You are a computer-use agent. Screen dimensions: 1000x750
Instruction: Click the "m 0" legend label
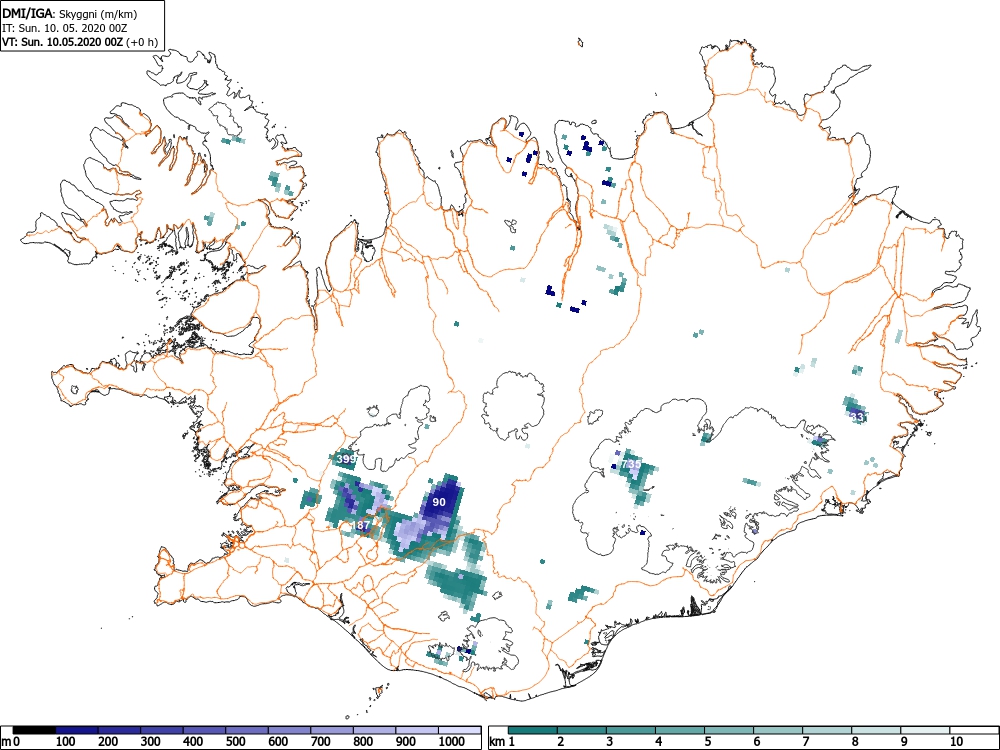(11, 742)
